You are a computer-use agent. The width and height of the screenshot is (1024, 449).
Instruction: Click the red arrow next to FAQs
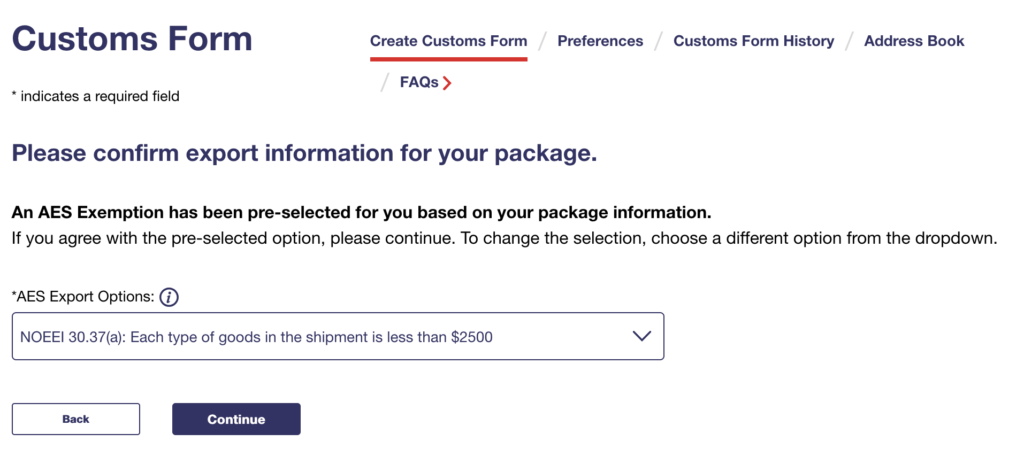447,83
